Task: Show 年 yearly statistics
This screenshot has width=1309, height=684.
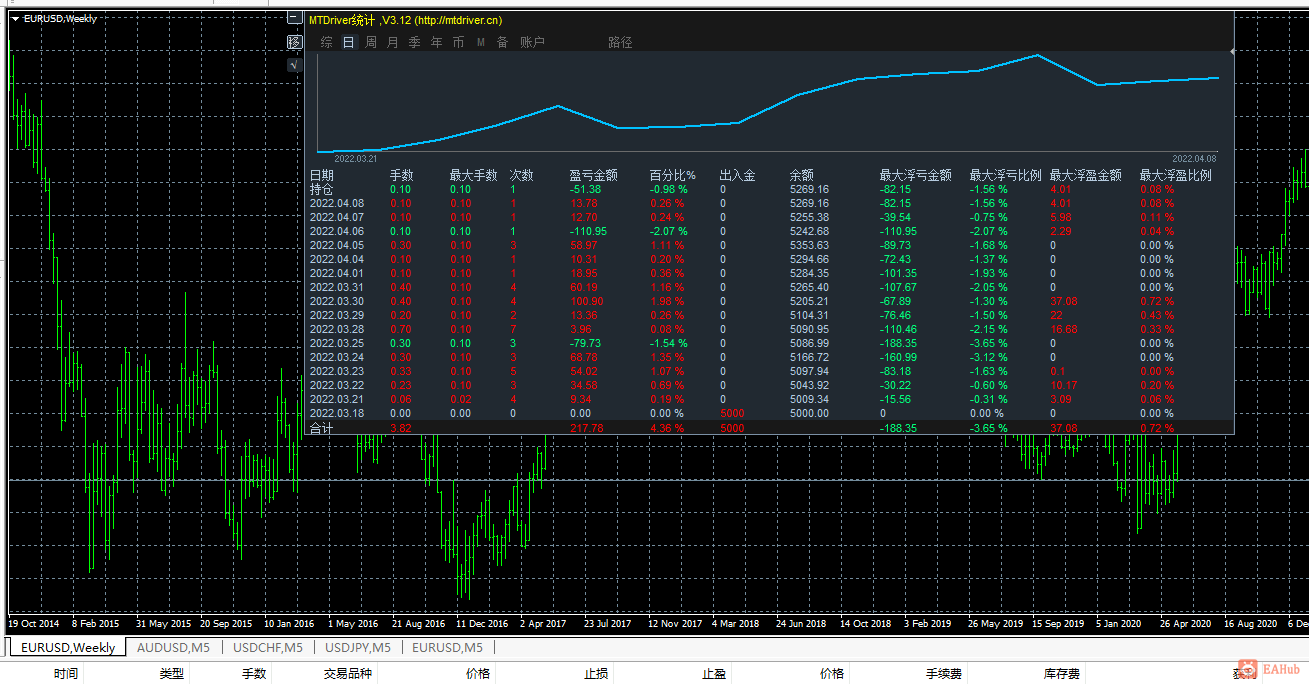Action: point(436,42)
